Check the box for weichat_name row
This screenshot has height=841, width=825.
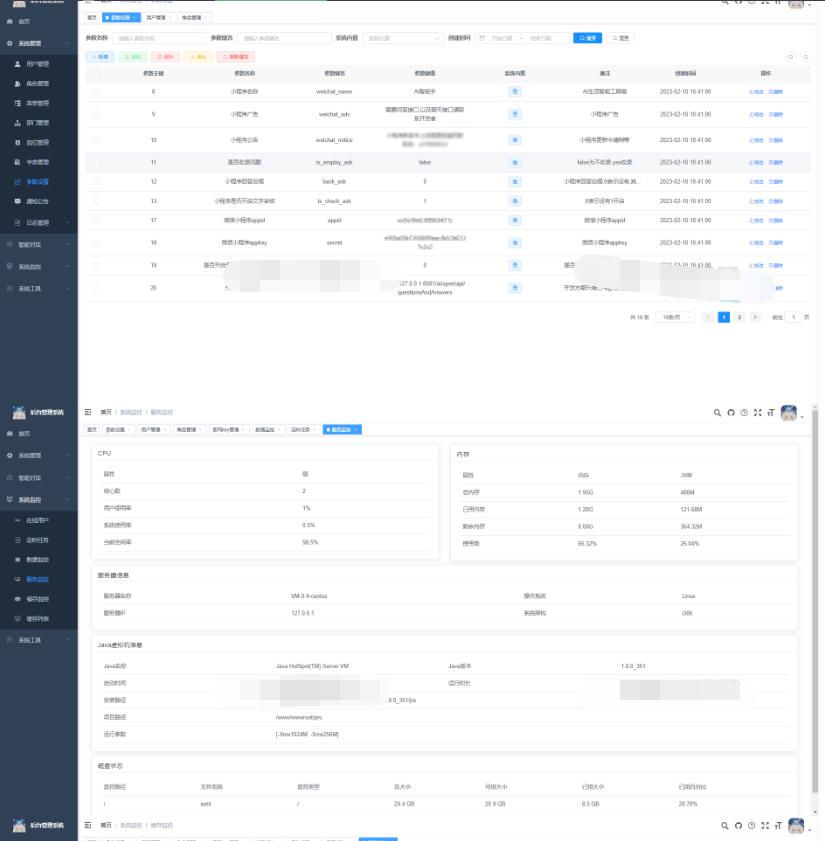pyautogui.click(x=96, y=91)
